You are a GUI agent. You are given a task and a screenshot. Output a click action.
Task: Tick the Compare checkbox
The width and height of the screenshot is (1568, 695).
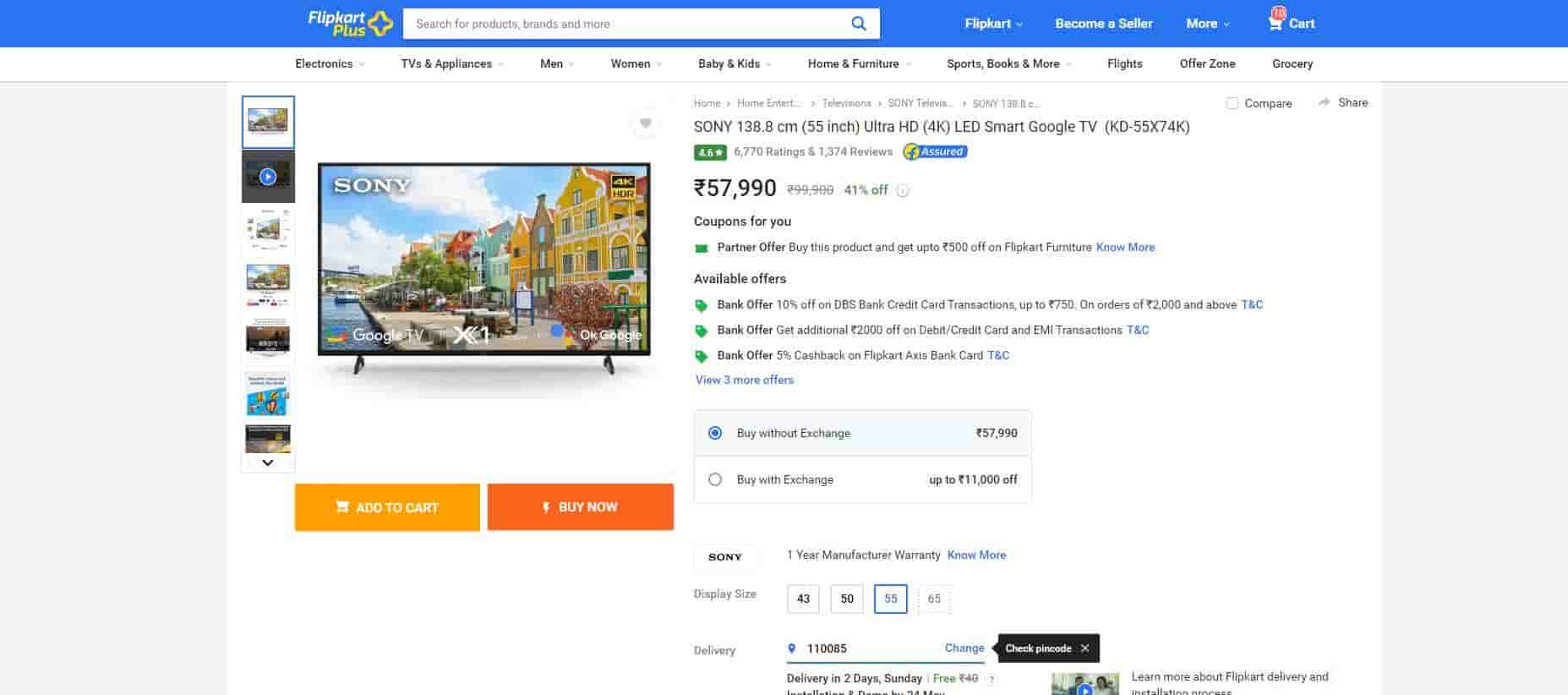(1232, 103)
